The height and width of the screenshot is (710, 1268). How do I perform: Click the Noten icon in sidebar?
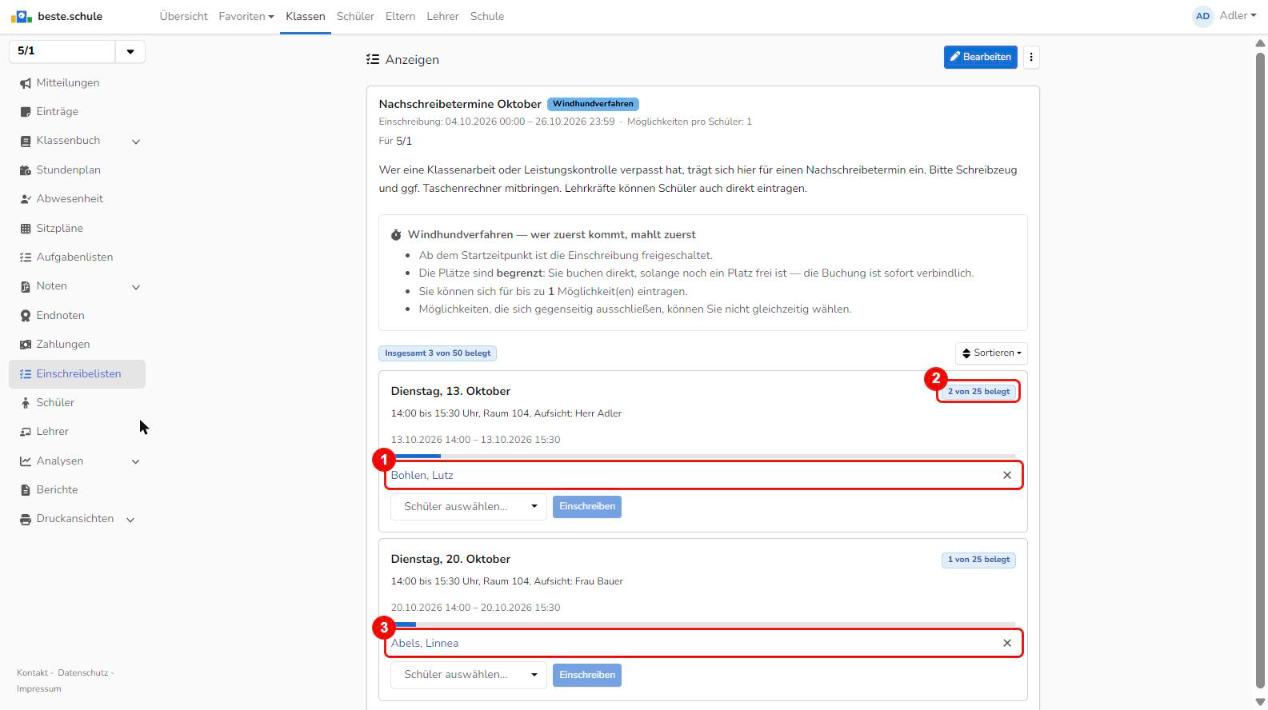[24, 287]
